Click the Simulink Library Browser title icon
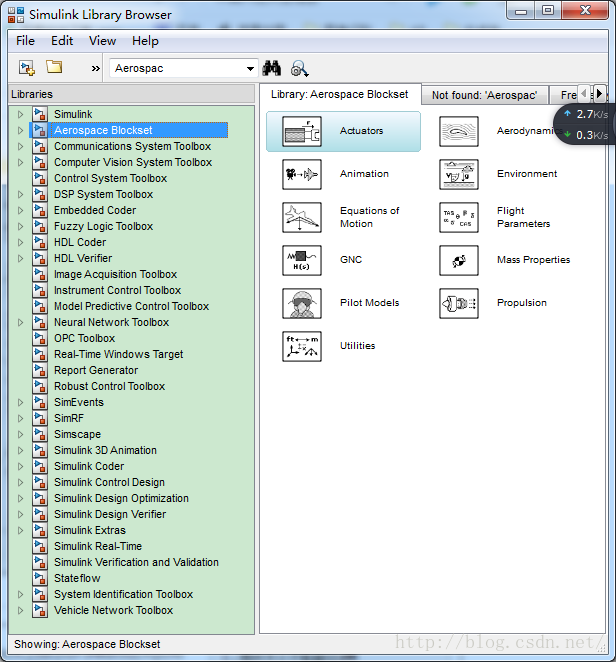616x662 pixels. pos(16,15)
